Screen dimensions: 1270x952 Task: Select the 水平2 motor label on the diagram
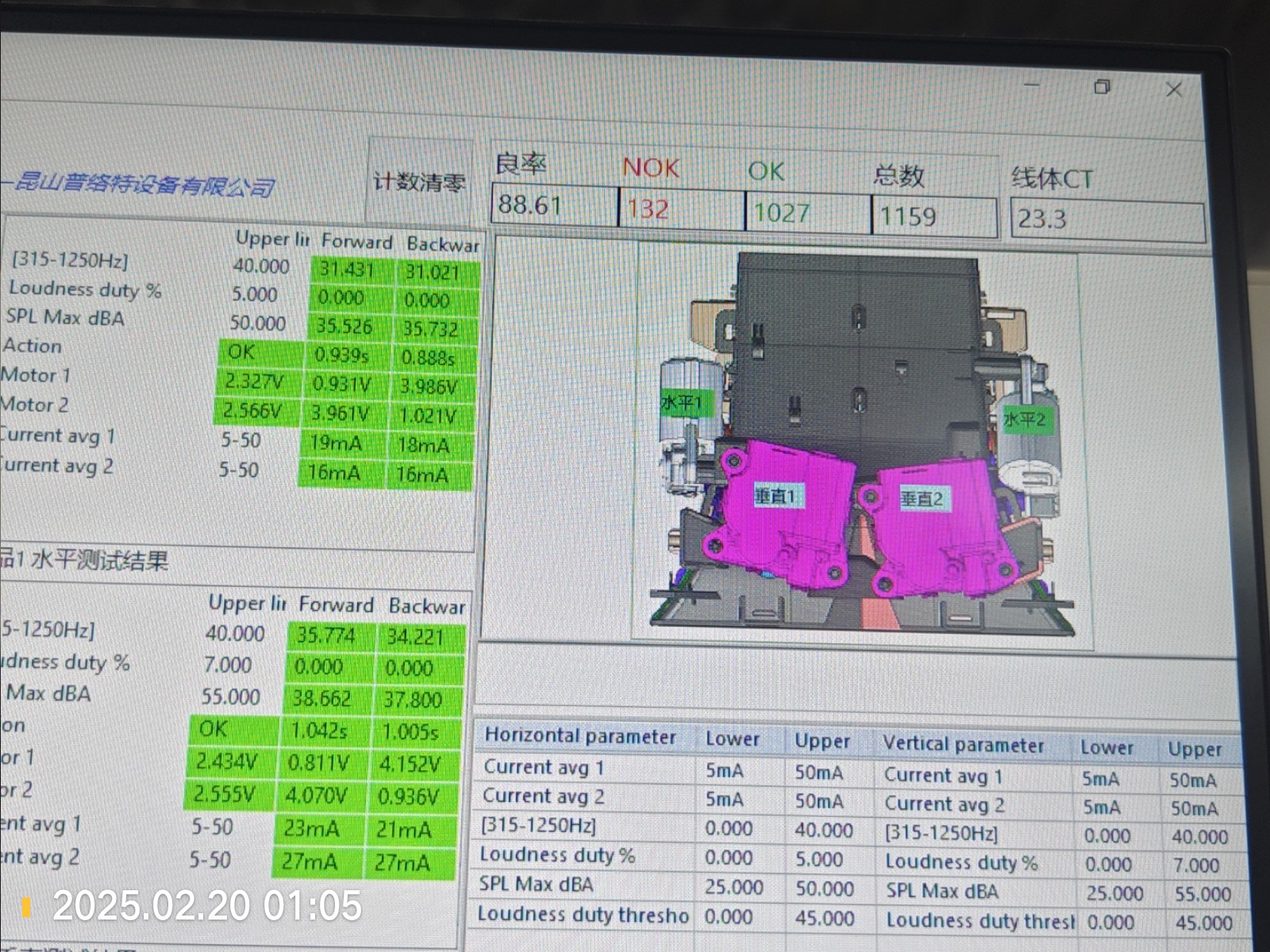(x=1025, y=419)
